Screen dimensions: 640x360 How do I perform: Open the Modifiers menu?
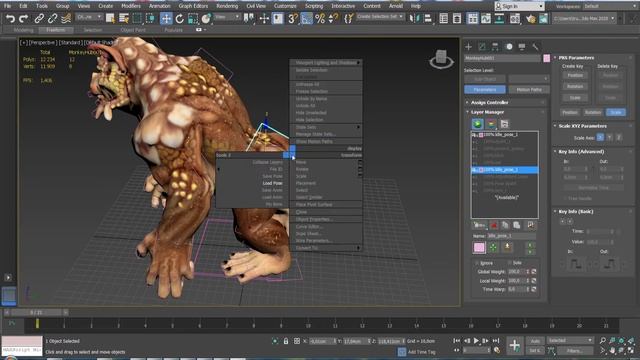click(131, 6)
